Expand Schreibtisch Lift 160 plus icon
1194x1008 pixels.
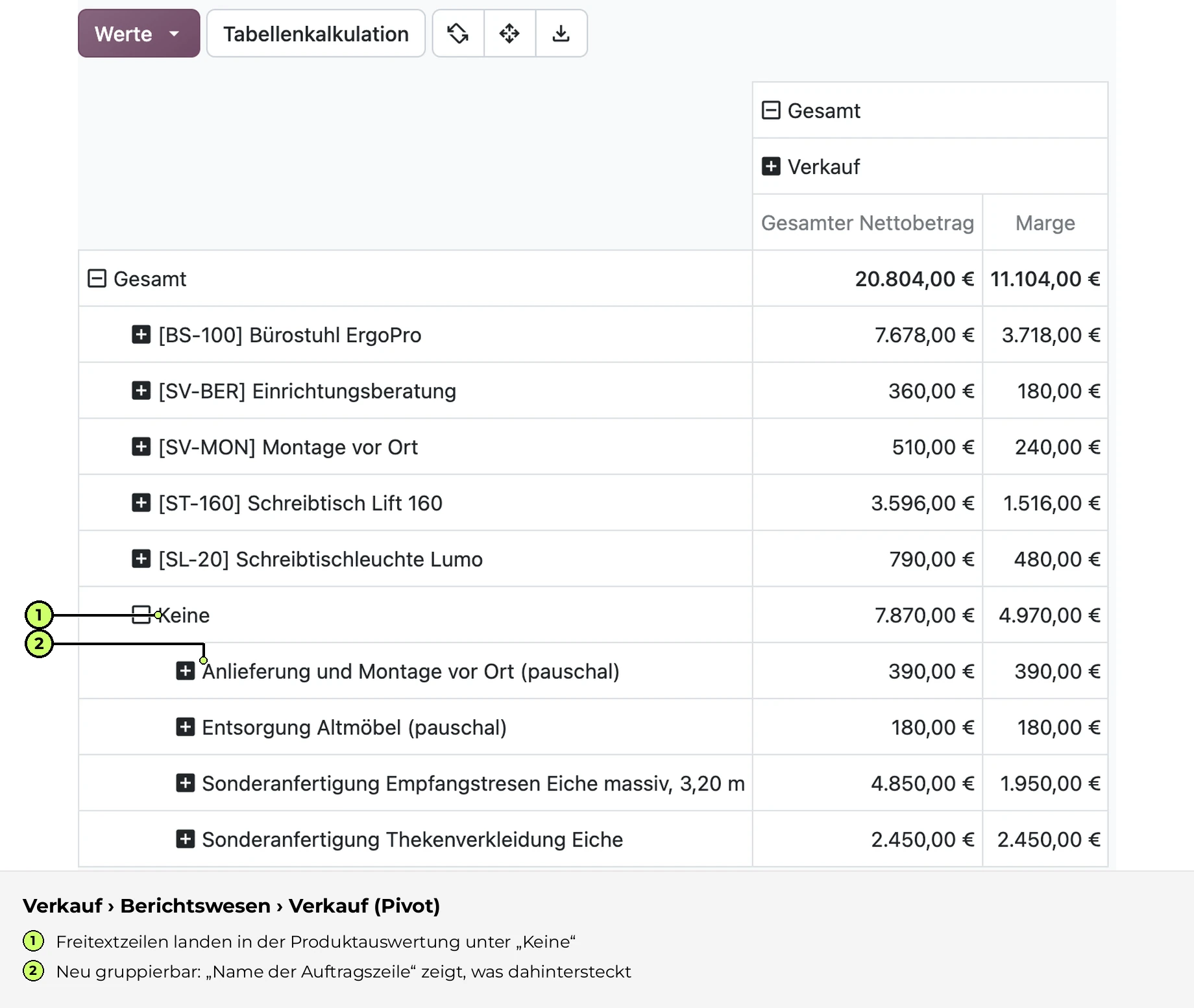tap(141, 503)
